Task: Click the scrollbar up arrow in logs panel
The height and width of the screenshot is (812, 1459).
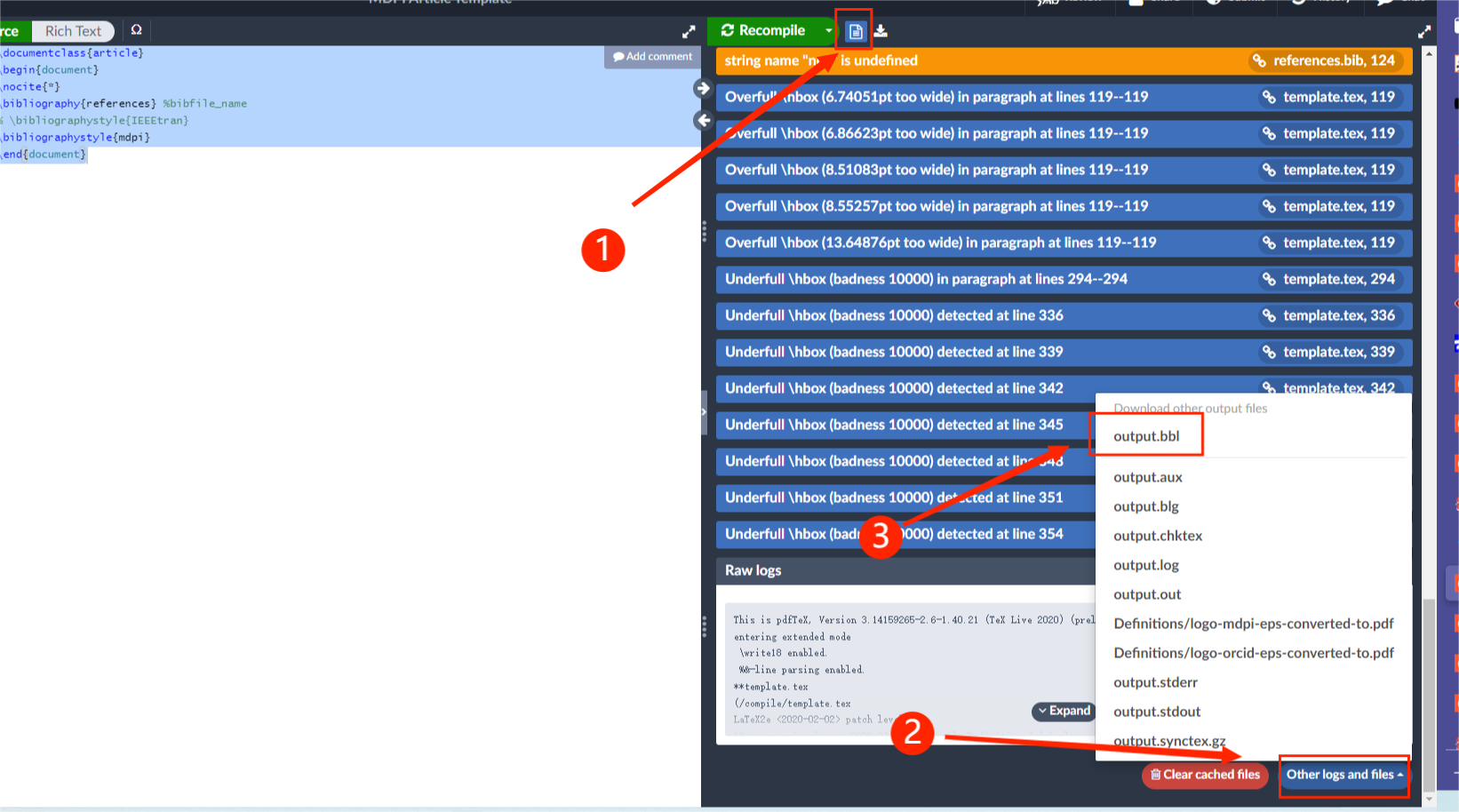Action: [1429, 53]
